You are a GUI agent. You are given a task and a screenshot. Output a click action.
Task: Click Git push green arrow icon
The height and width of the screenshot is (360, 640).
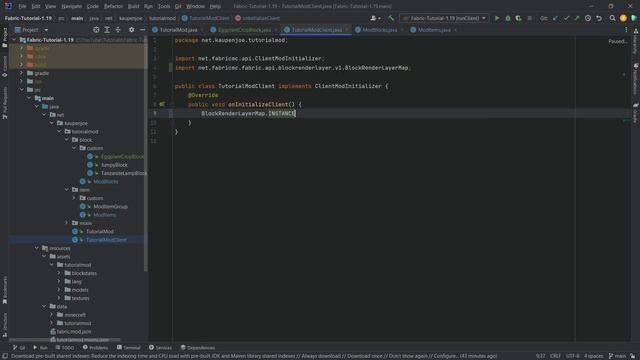577,18
